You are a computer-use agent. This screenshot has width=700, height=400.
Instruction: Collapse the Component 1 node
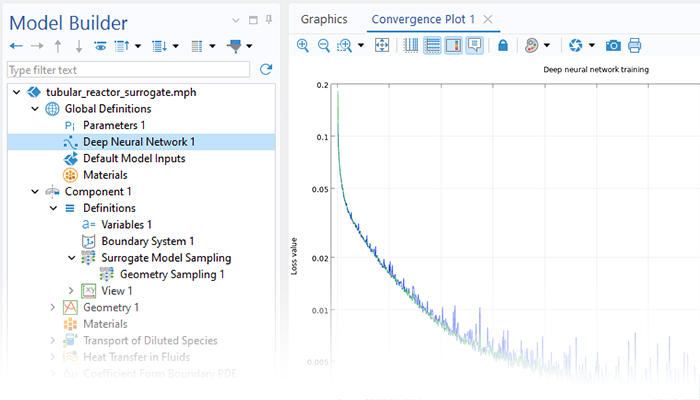click(x=35, y=192)
